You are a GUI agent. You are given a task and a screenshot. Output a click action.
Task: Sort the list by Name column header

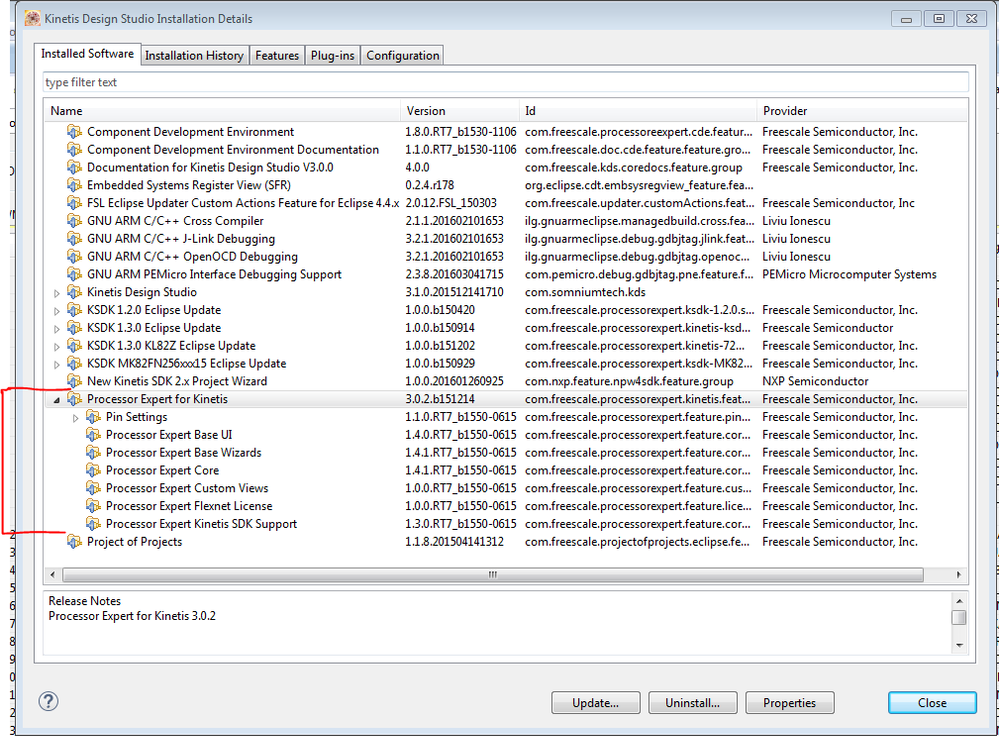tap(222, 111)
